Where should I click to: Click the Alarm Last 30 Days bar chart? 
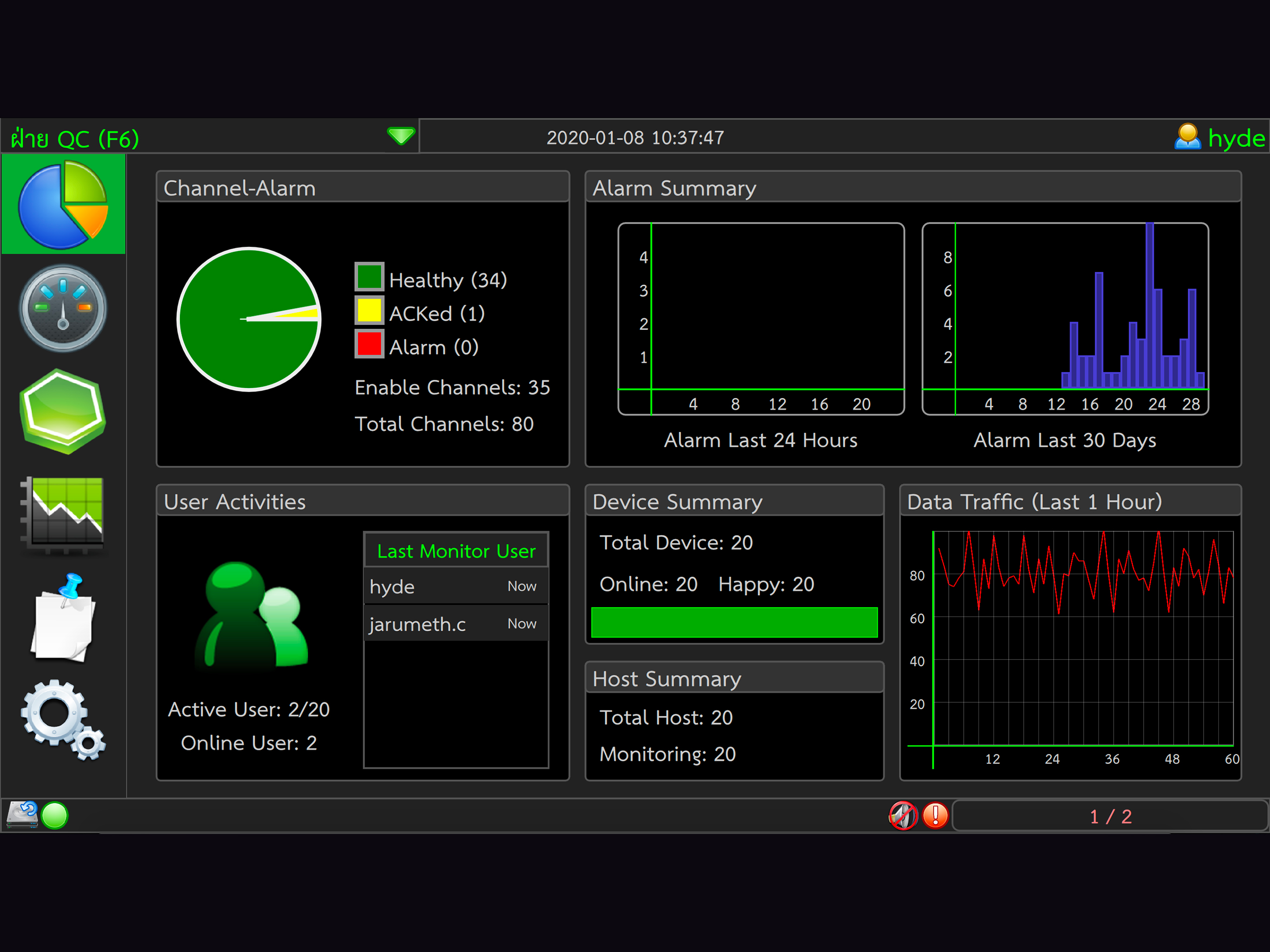point(1065,319)
